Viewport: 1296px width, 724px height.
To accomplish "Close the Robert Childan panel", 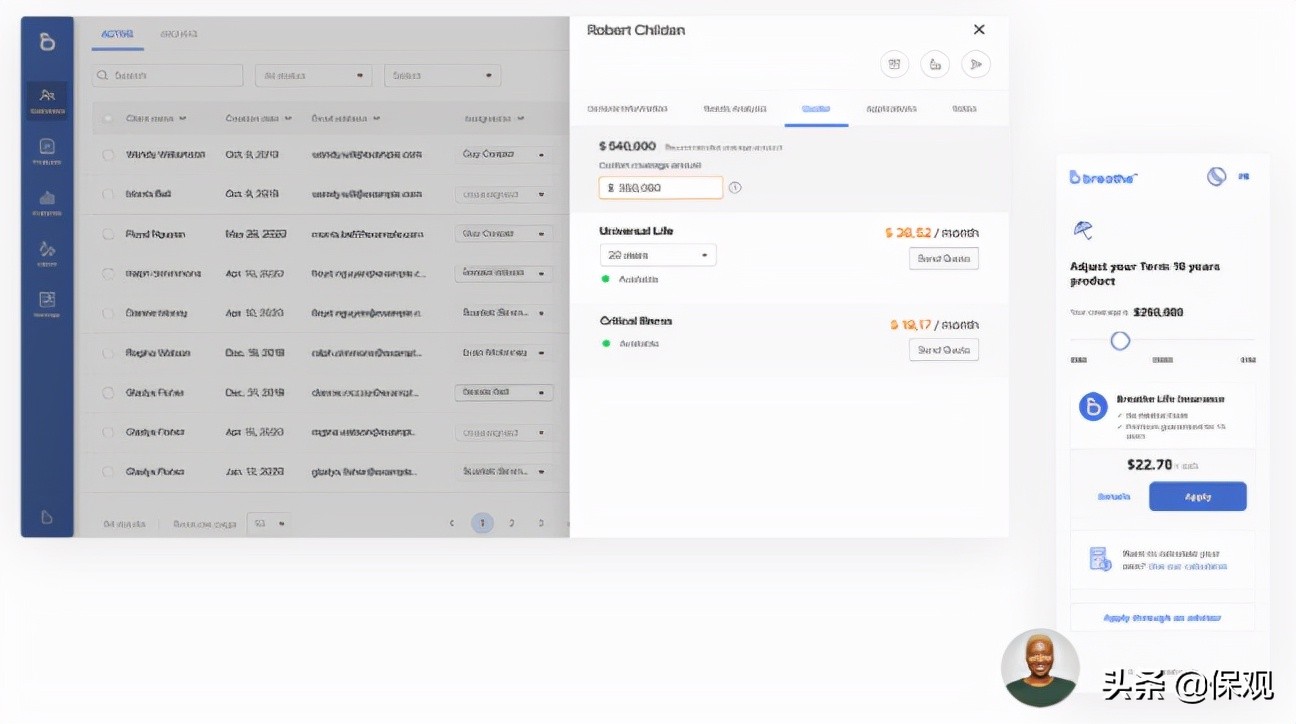I will pyautogui.click(x=979, y=30).
